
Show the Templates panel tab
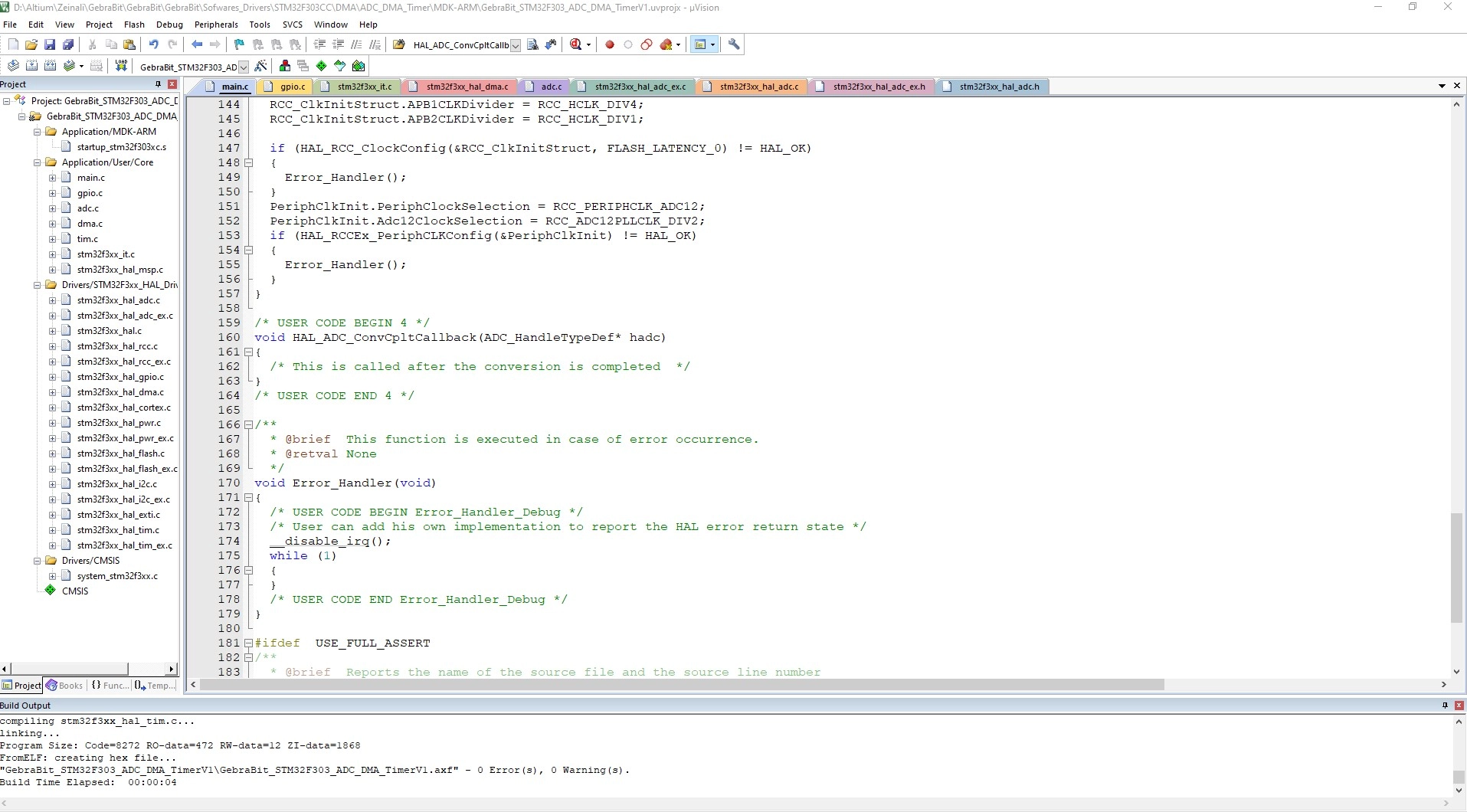tap(155, 686)
